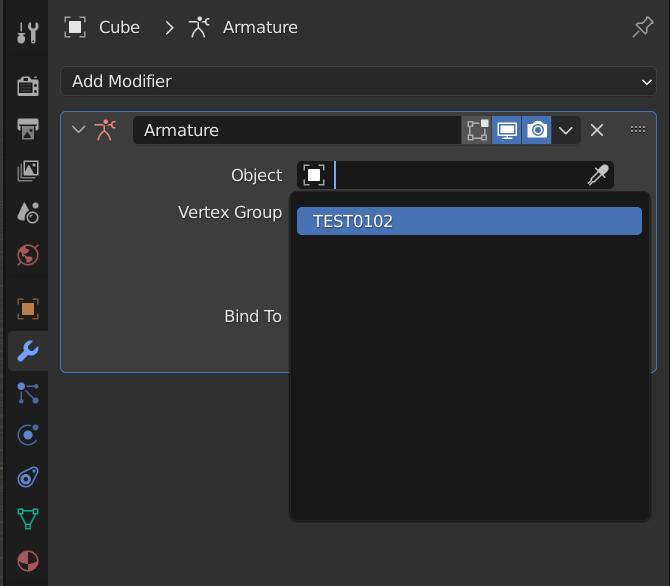
Task: Open the Add Modifier dropdown
Action: pyautogui.click(x=358, y=81)
